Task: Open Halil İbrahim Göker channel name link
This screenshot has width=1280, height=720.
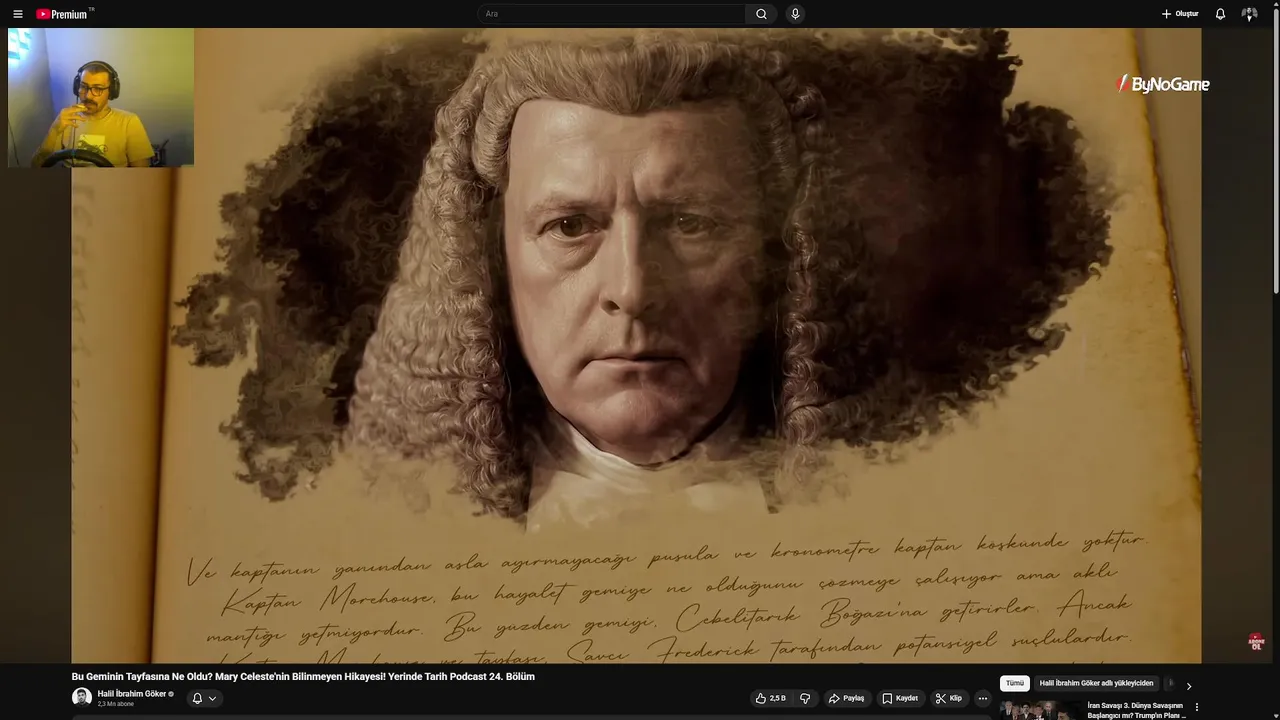Action: 132,693
